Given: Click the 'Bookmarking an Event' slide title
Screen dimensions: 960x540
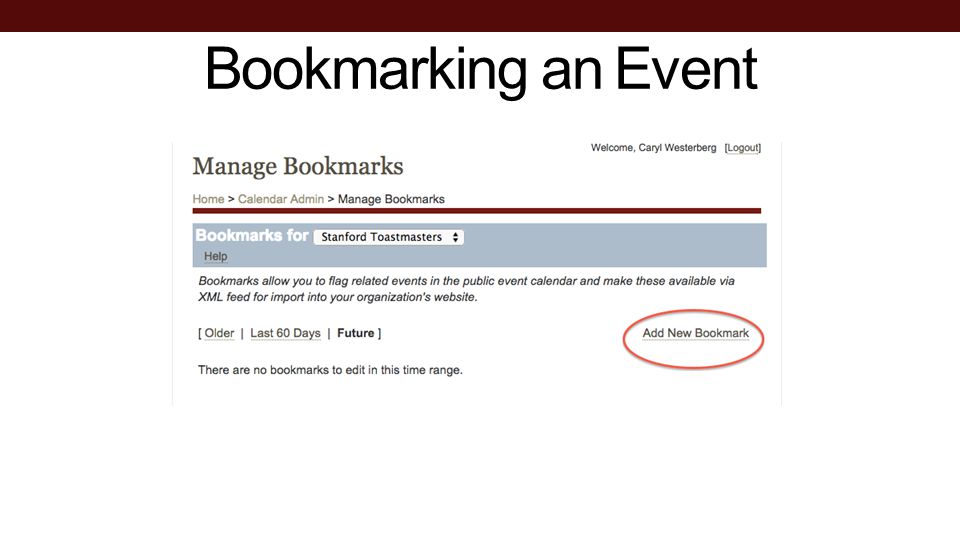Looking at the screenshot, I should pos(481,69).
